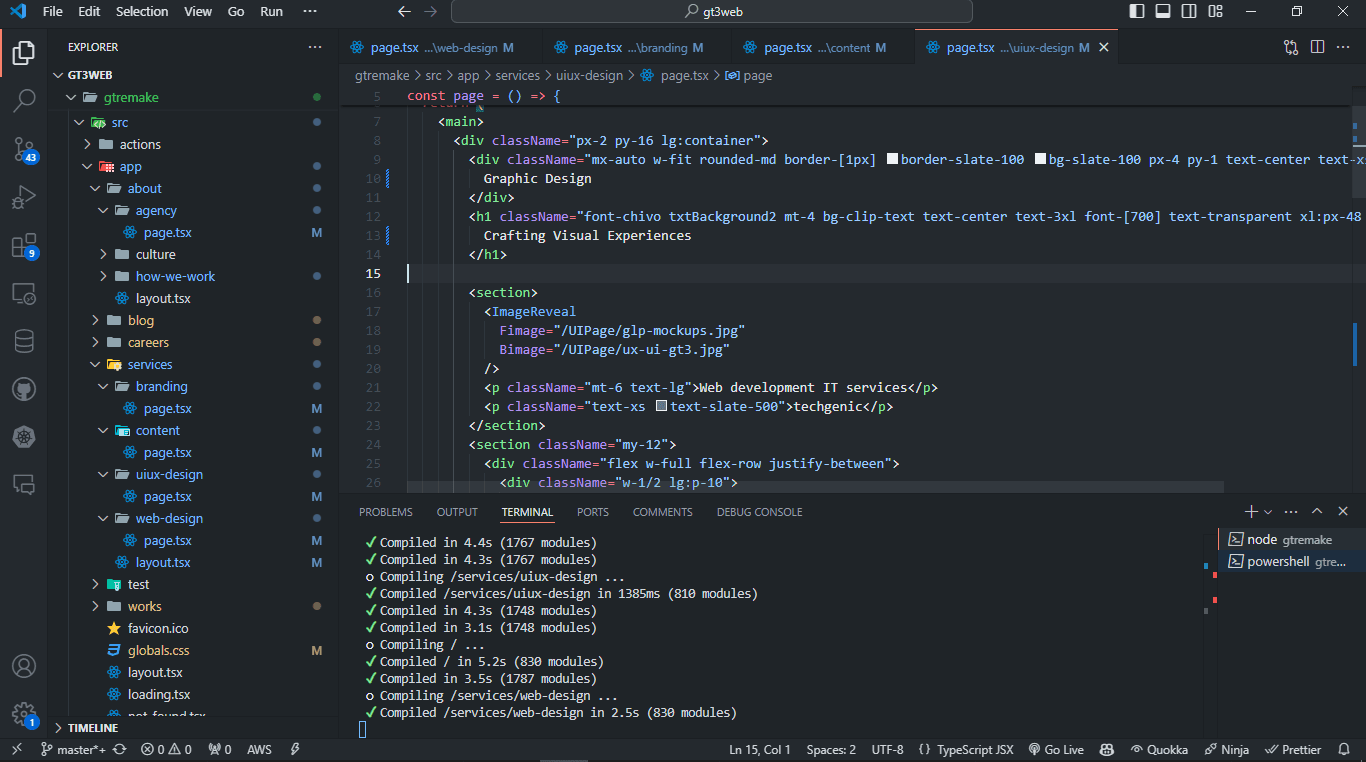
Task: Open the Explorer view in activity bar
Action: tap(23, 52)
